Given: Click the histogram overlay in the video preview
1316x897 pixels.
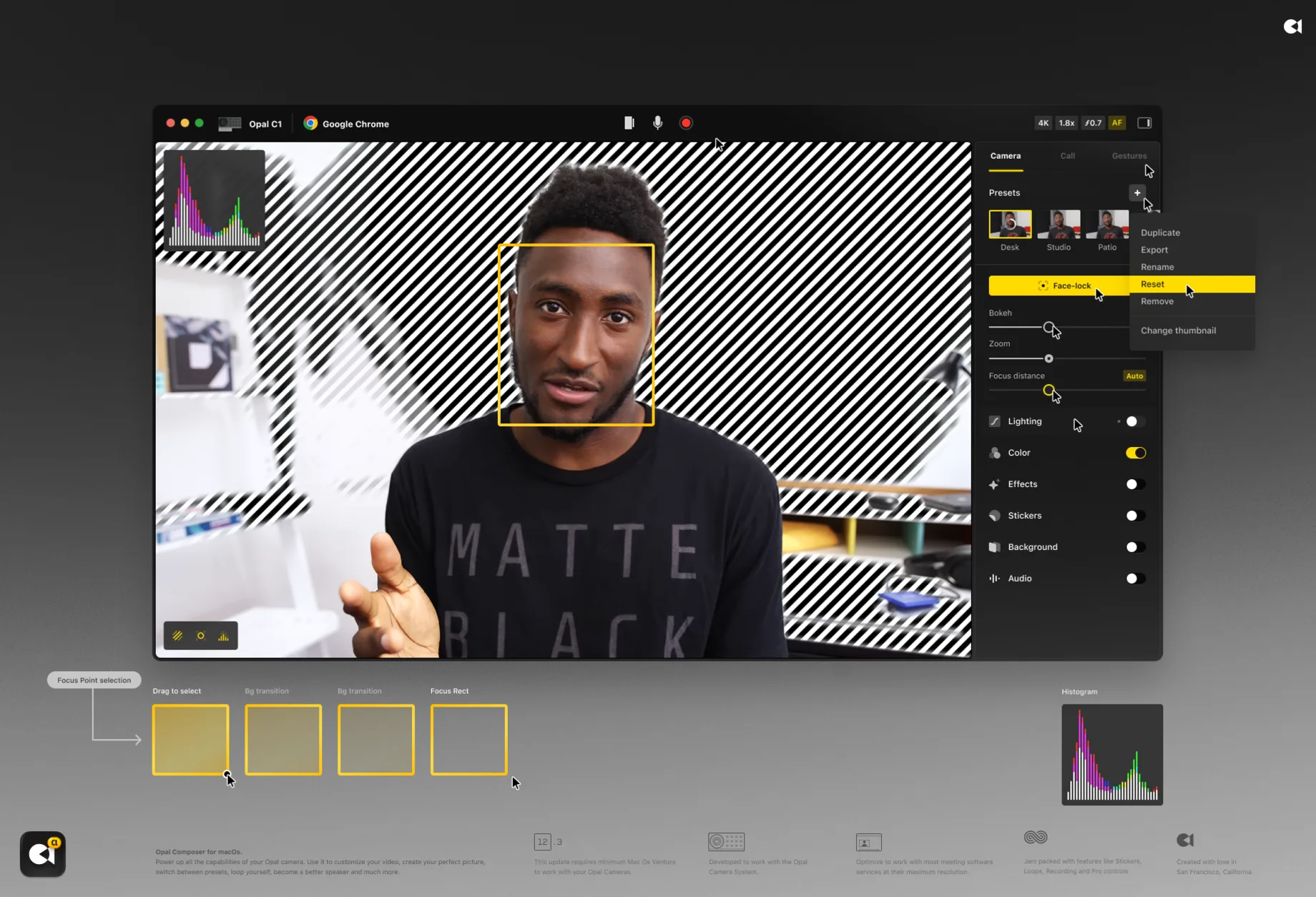Looking at the screenshot, I should [x=214, y=200].
